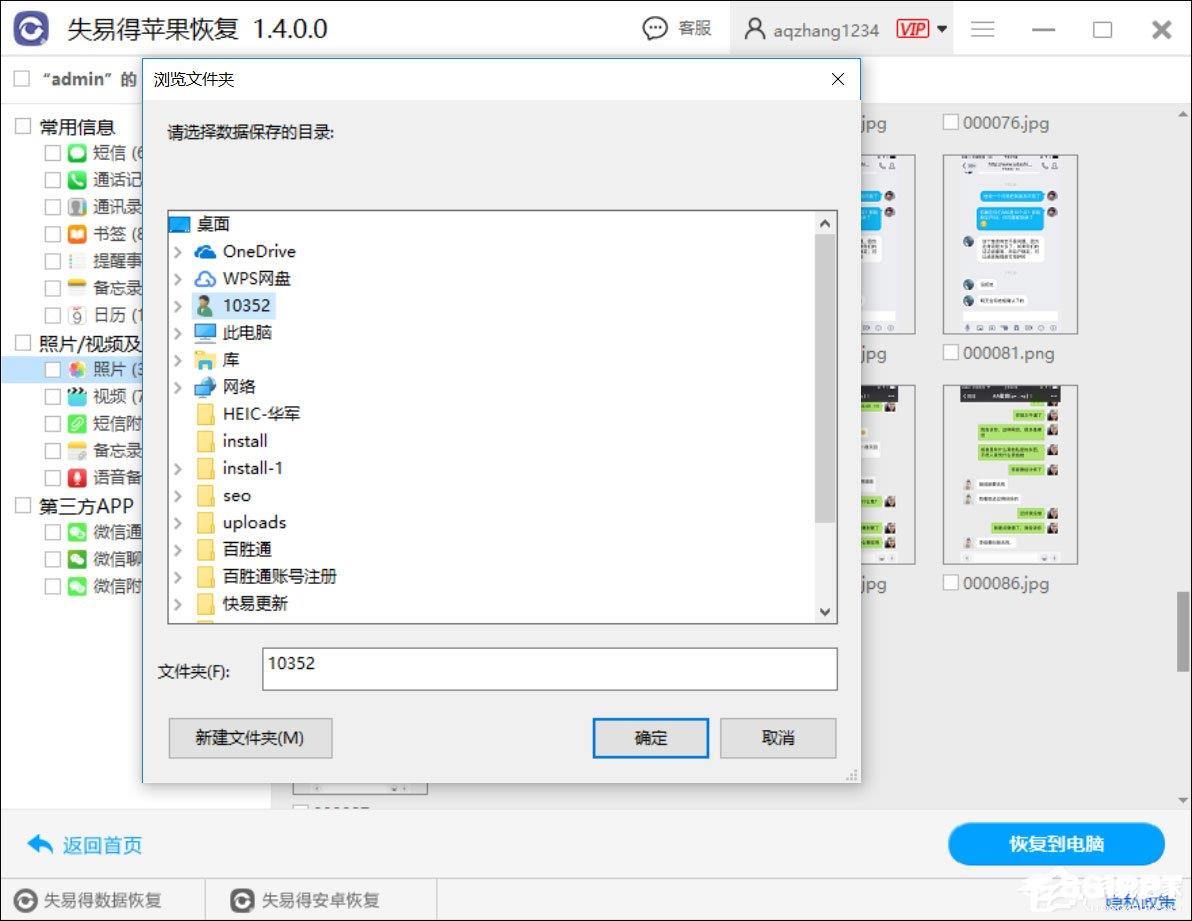Expand the uploads folder node
This screenshot has height=921, width=1192.
[178, 523]
